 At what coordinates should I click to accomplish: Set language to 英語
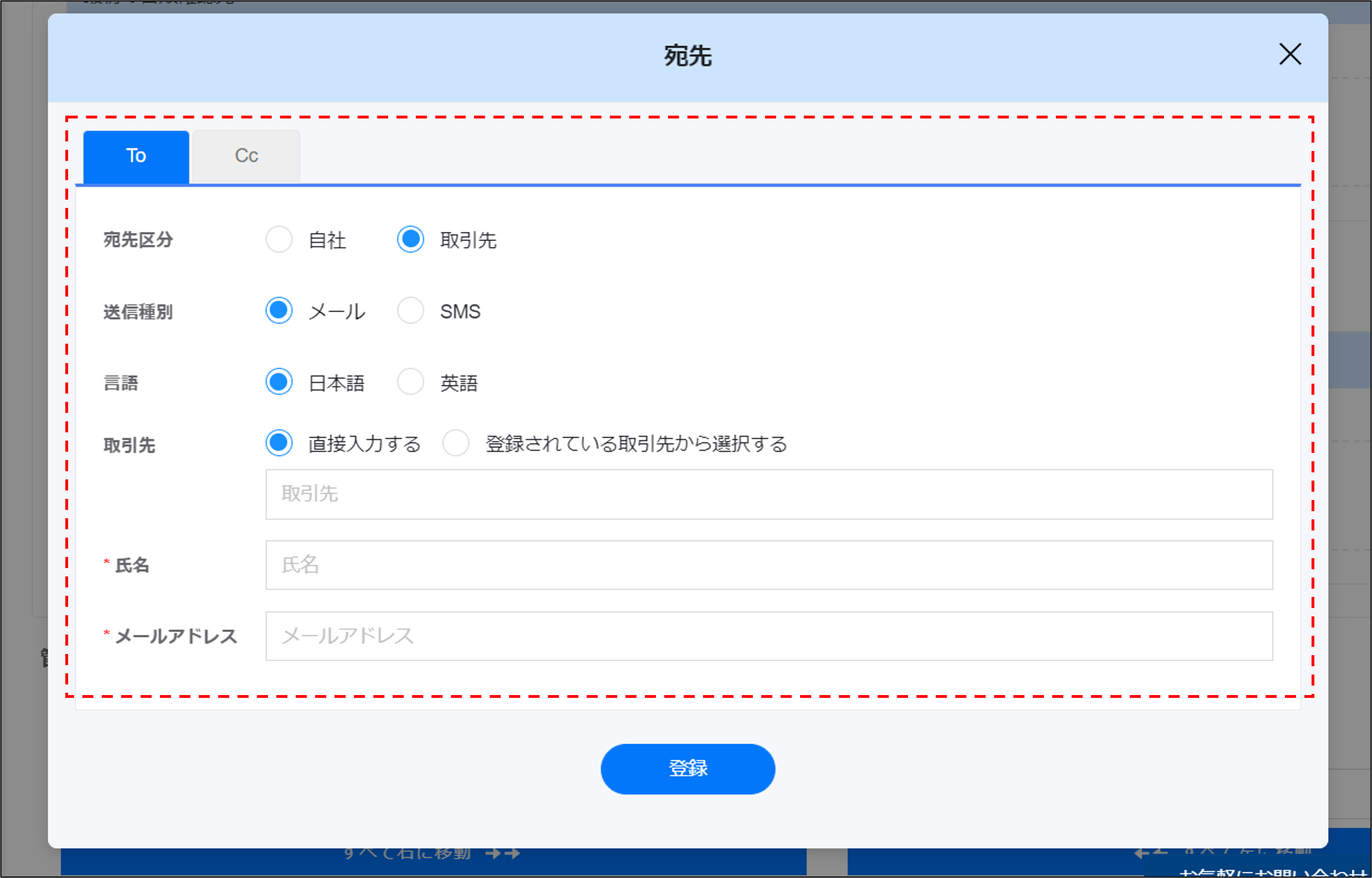click(410, 382)
